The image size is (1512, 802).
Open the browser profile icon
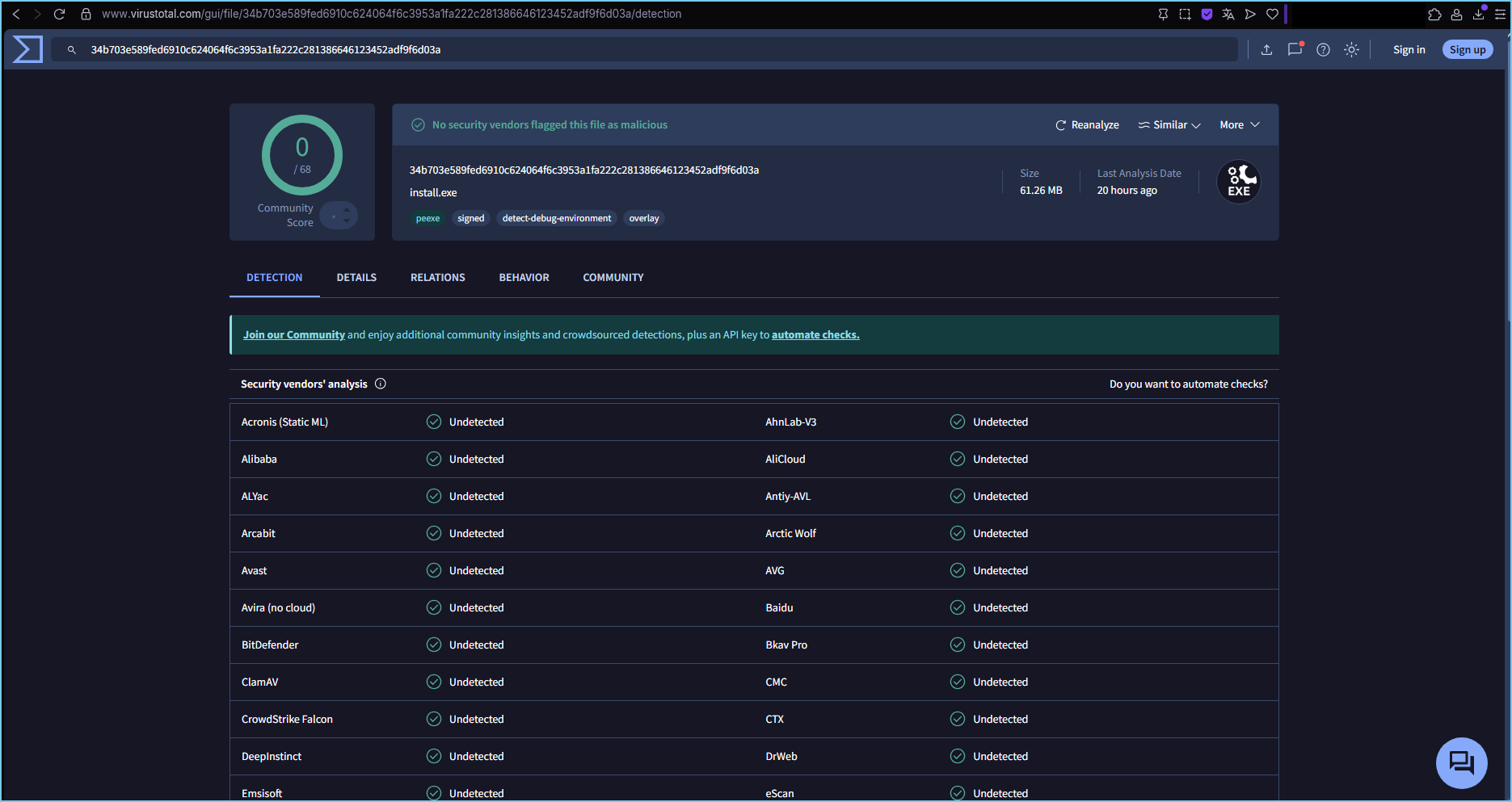(1457, 14)
